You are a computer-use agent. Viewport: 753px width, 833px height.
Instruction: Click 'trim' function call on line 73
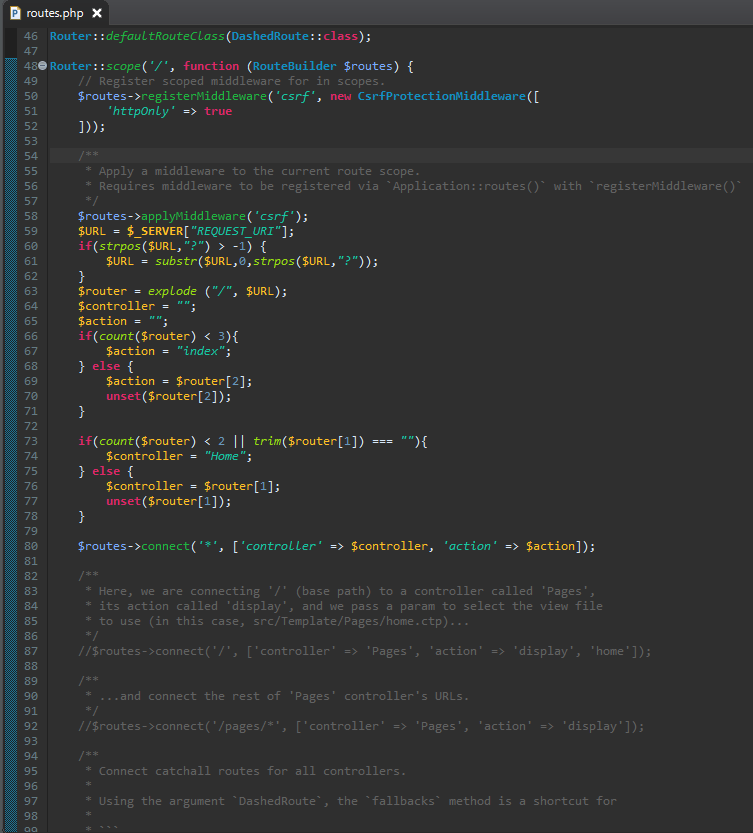coord(267,441)
